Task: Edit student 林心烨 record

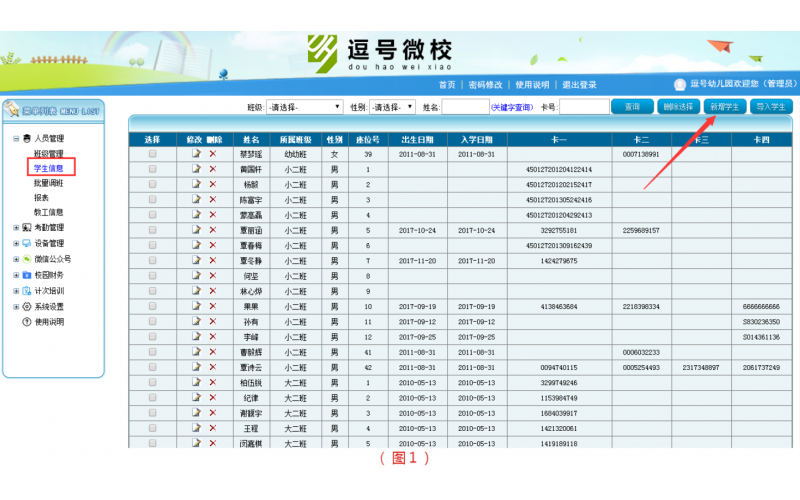Action: (x=196, y=291)
